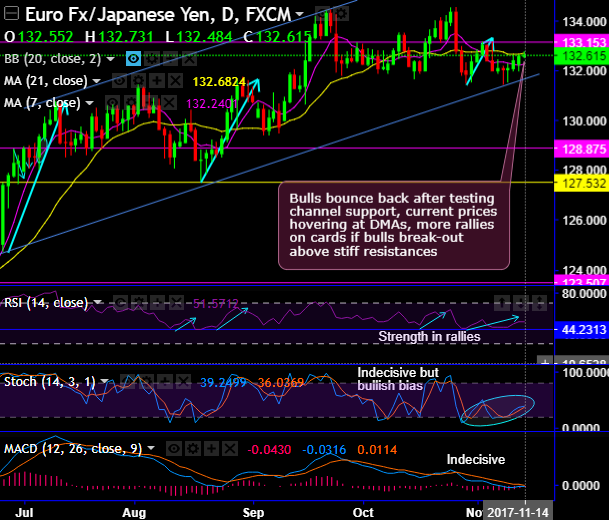This screenshot has height=520, width=609.
Task: Expand the RSI (14, close) dropdown arrow
Action: click(98, 303)
